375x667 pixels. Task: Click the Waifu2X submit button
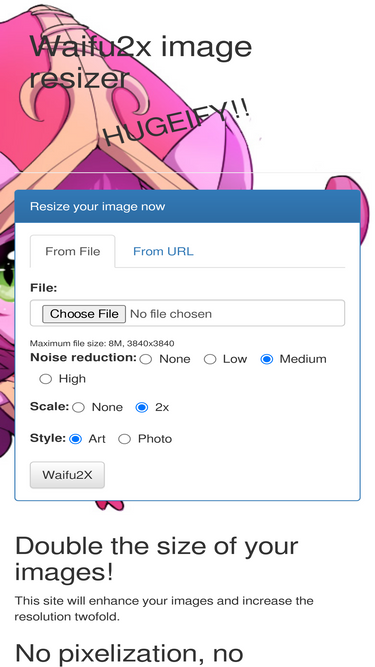[x=67, y=475]
